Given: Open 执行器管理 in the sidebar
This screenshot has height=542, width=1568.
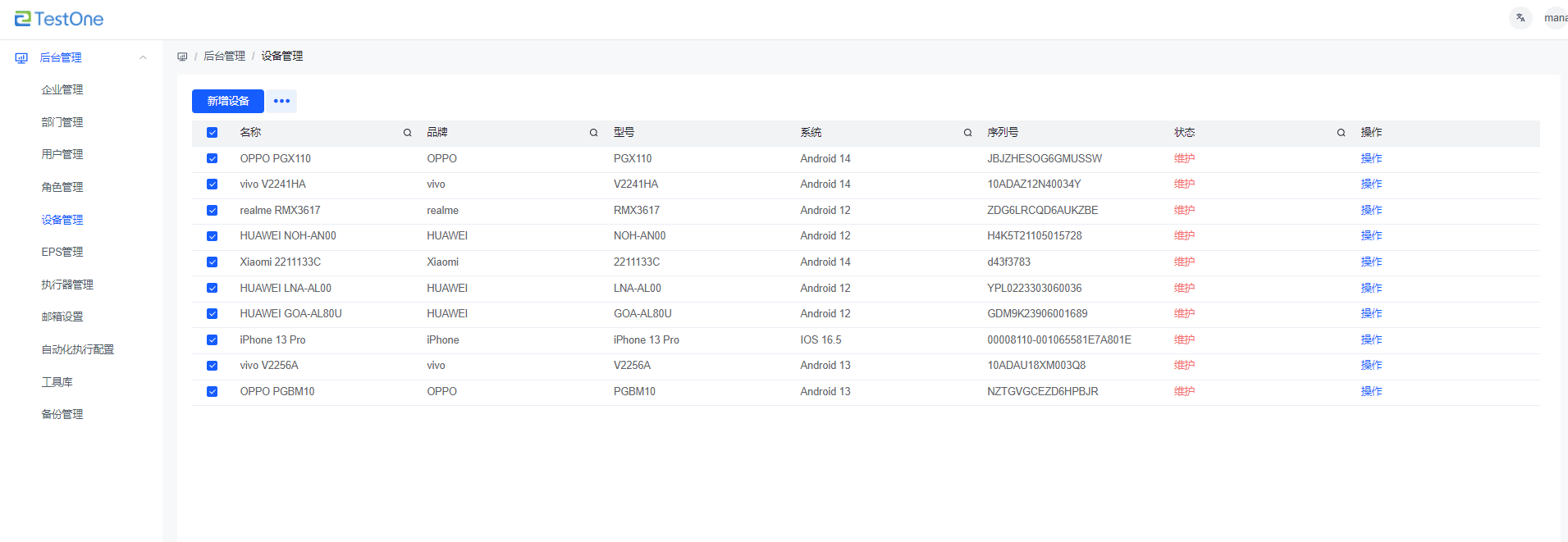Looking at the screenshot, I should (x=67, y=285).
